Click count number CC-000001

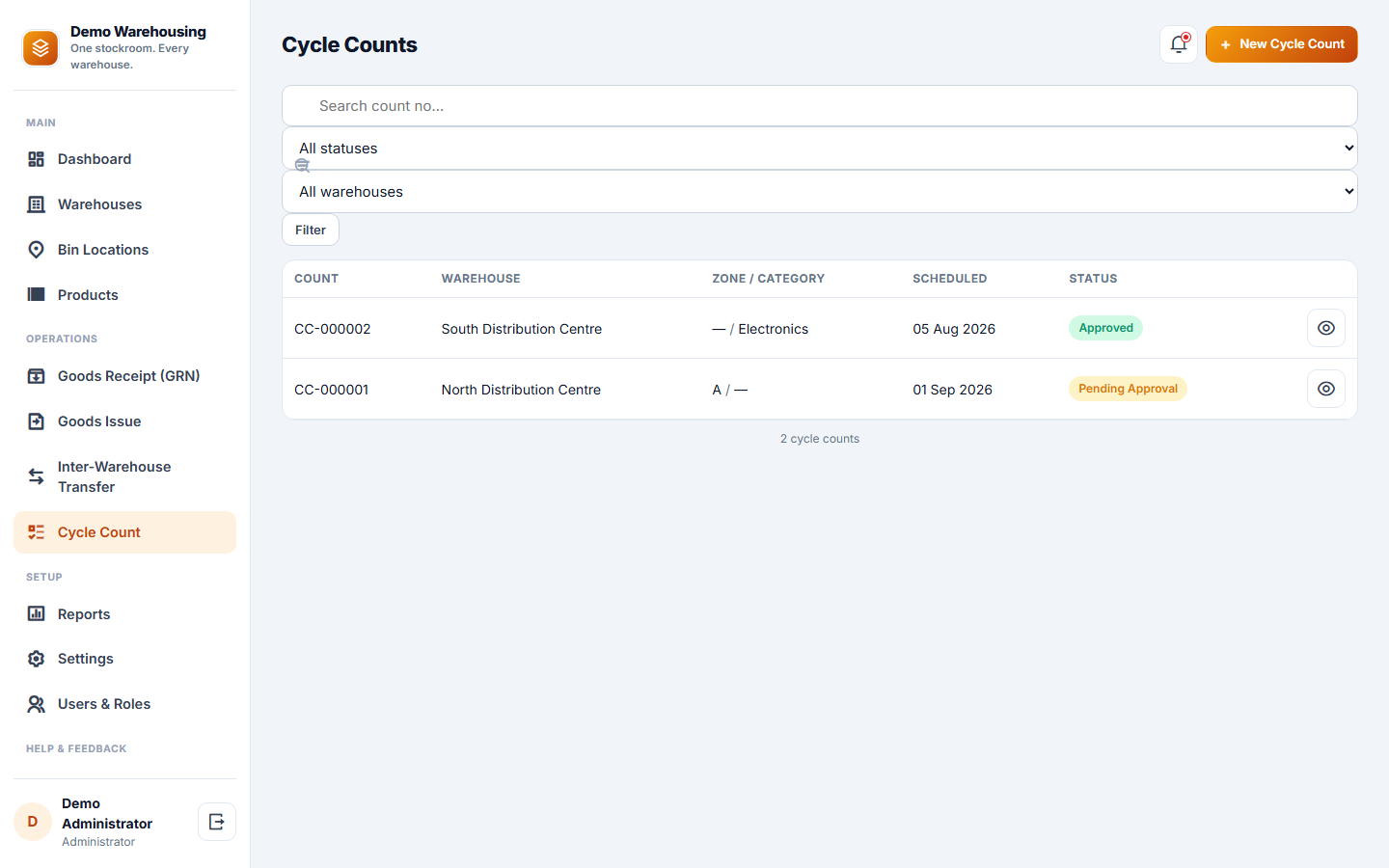[332, 390]
